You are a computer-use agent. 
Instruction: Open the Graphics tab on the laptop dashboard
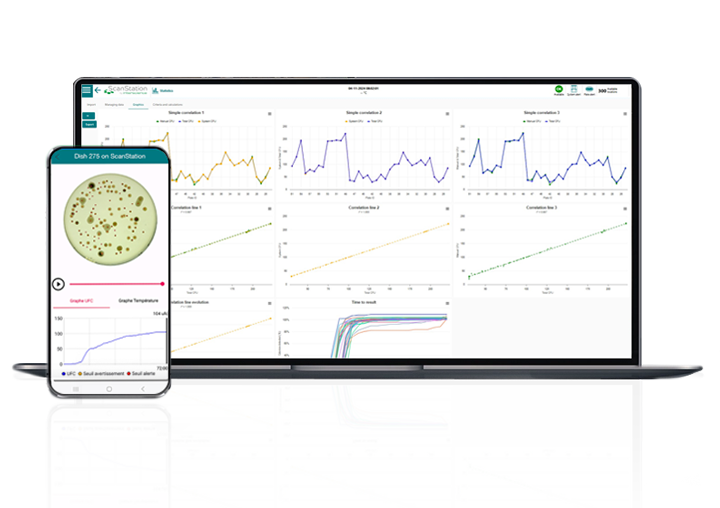coord(137,103)
